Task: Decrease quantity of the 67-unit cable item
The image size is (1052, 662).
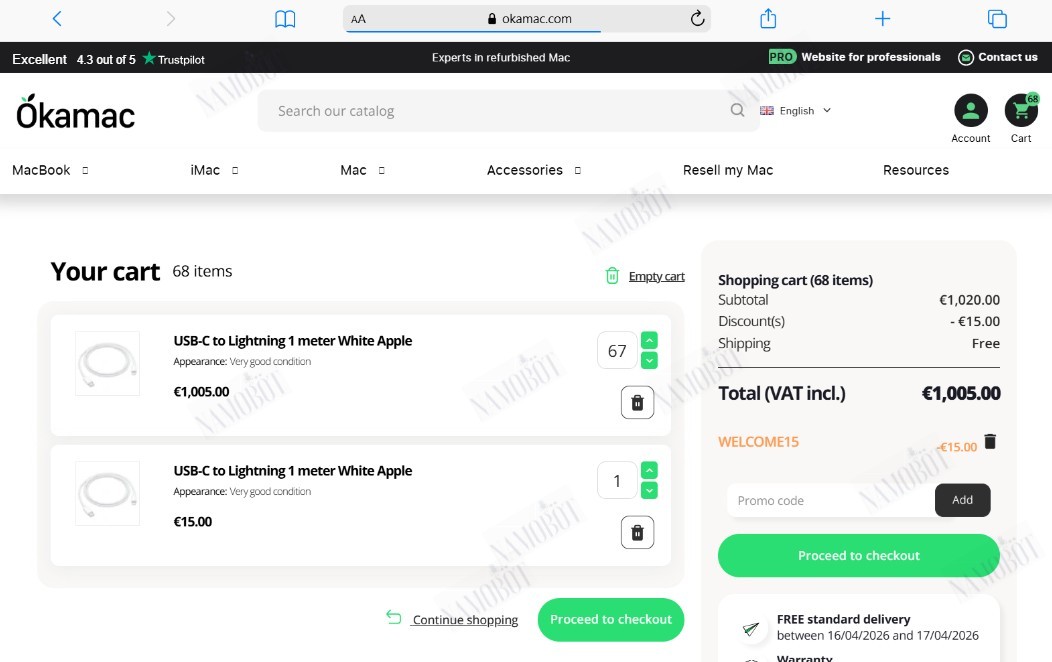Action: coord(649,361)
